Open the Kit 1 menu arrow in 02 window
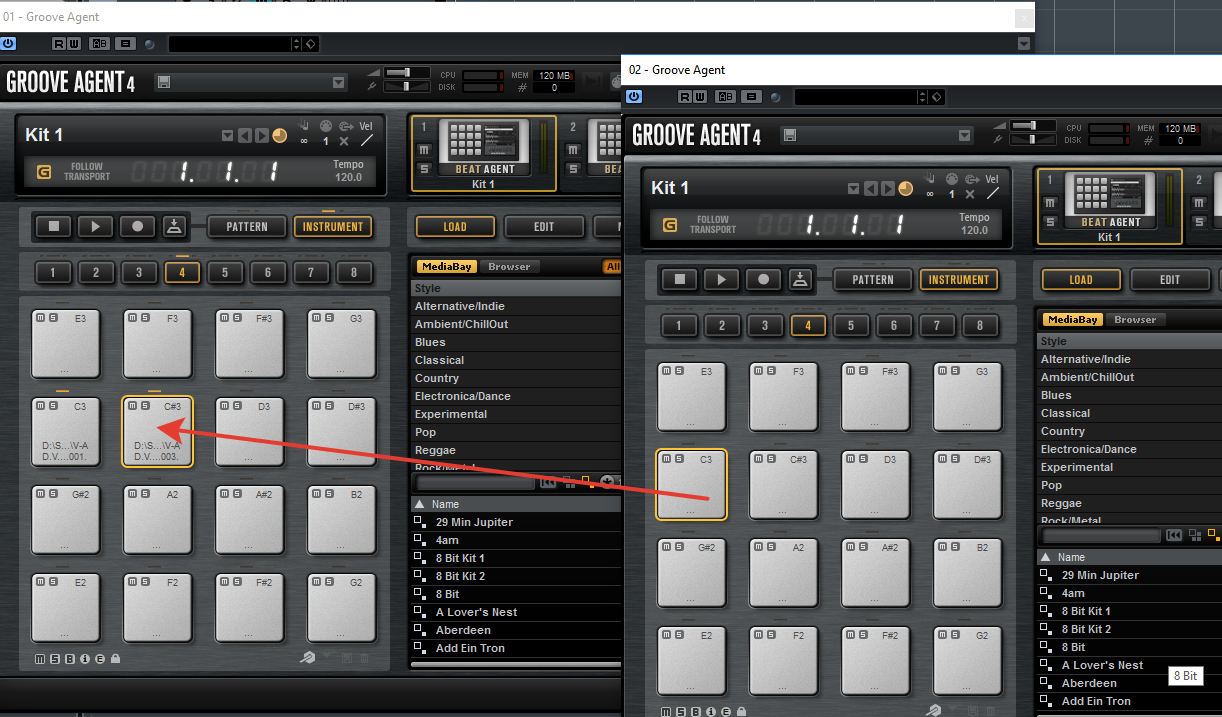 [853, 188]
